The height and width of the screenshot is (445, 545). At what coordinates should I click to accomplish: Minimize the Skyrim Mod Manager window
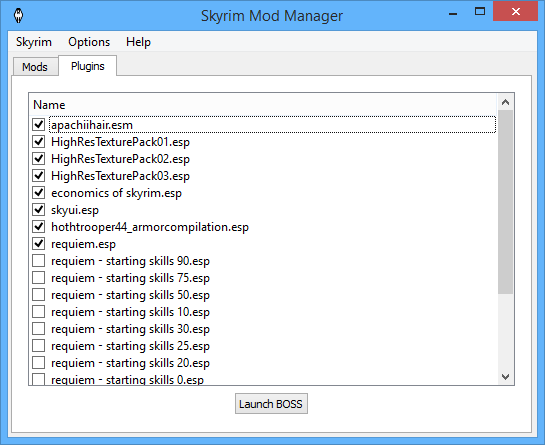point(453,13)
